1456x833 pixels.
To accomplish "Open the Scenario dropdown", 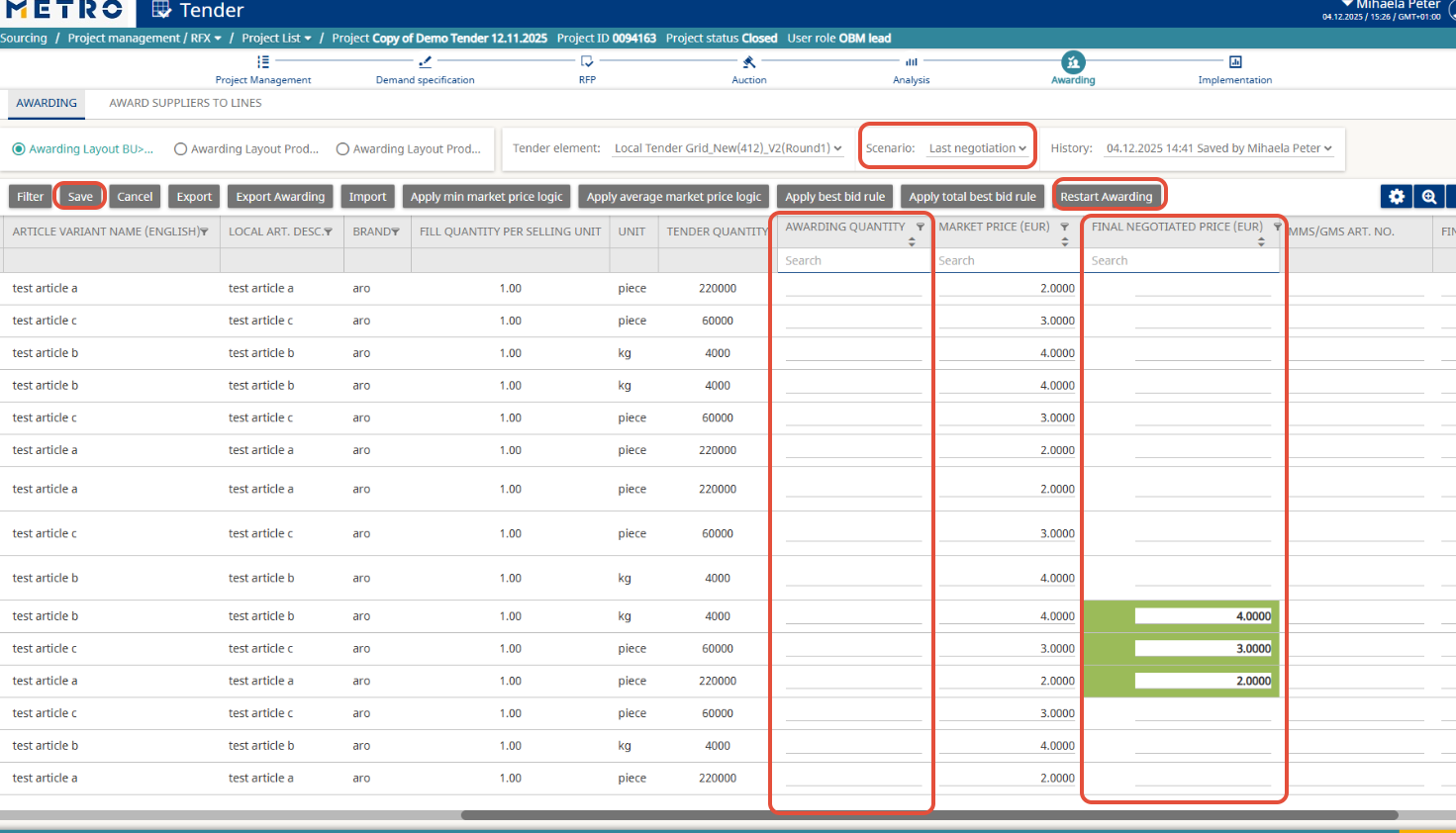I will (x=977, y=148).
